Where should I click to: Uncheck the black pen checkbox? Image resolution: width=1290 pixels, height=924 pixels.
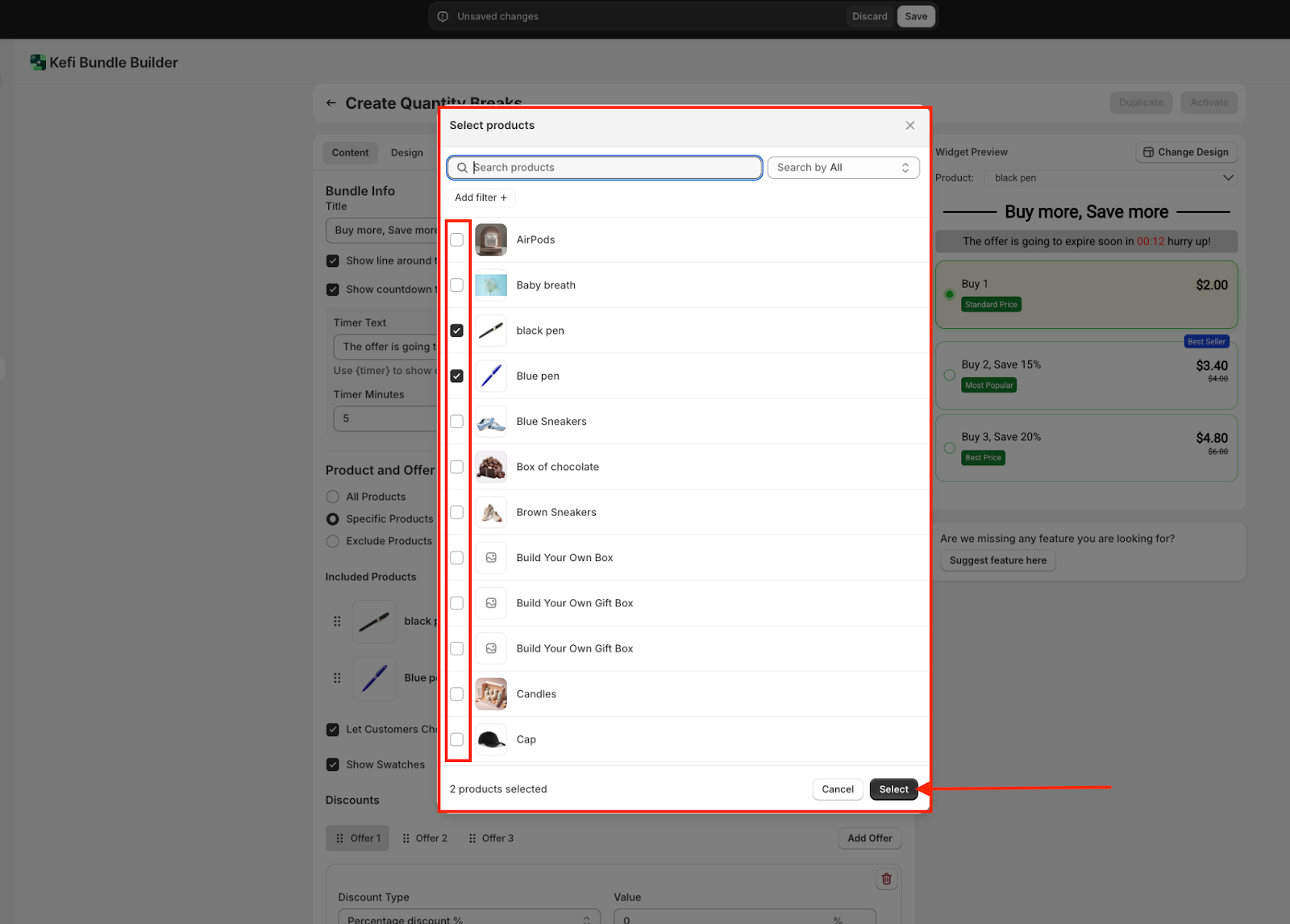[457, 331]
